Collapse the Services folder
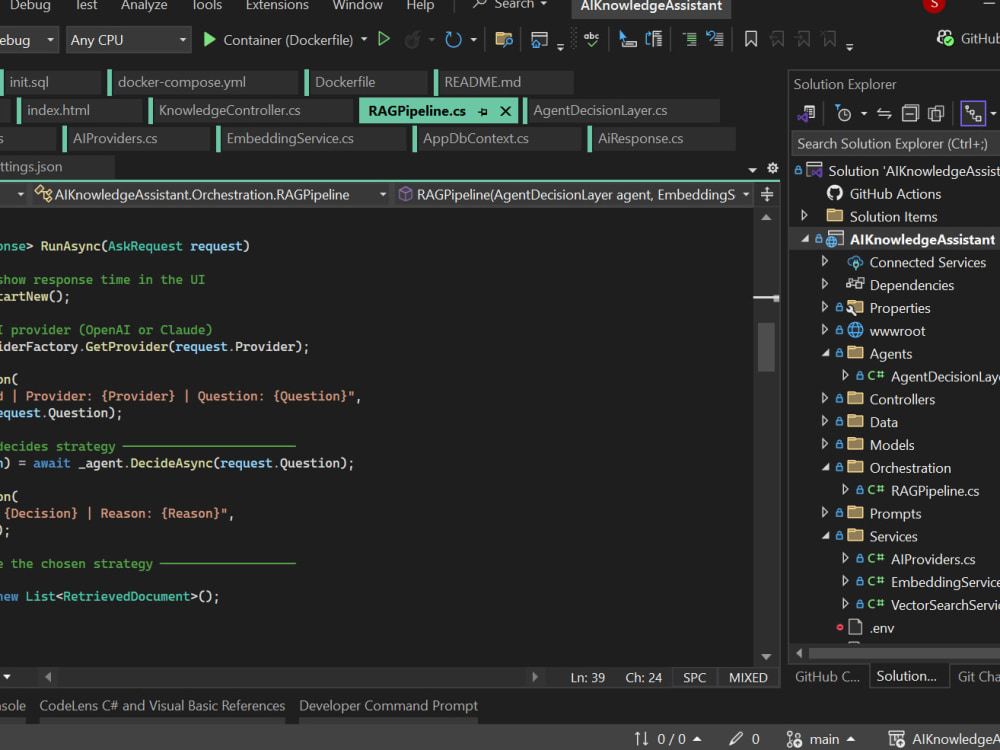The height and width of the screenshot is (750, 1000). point(825,536)
